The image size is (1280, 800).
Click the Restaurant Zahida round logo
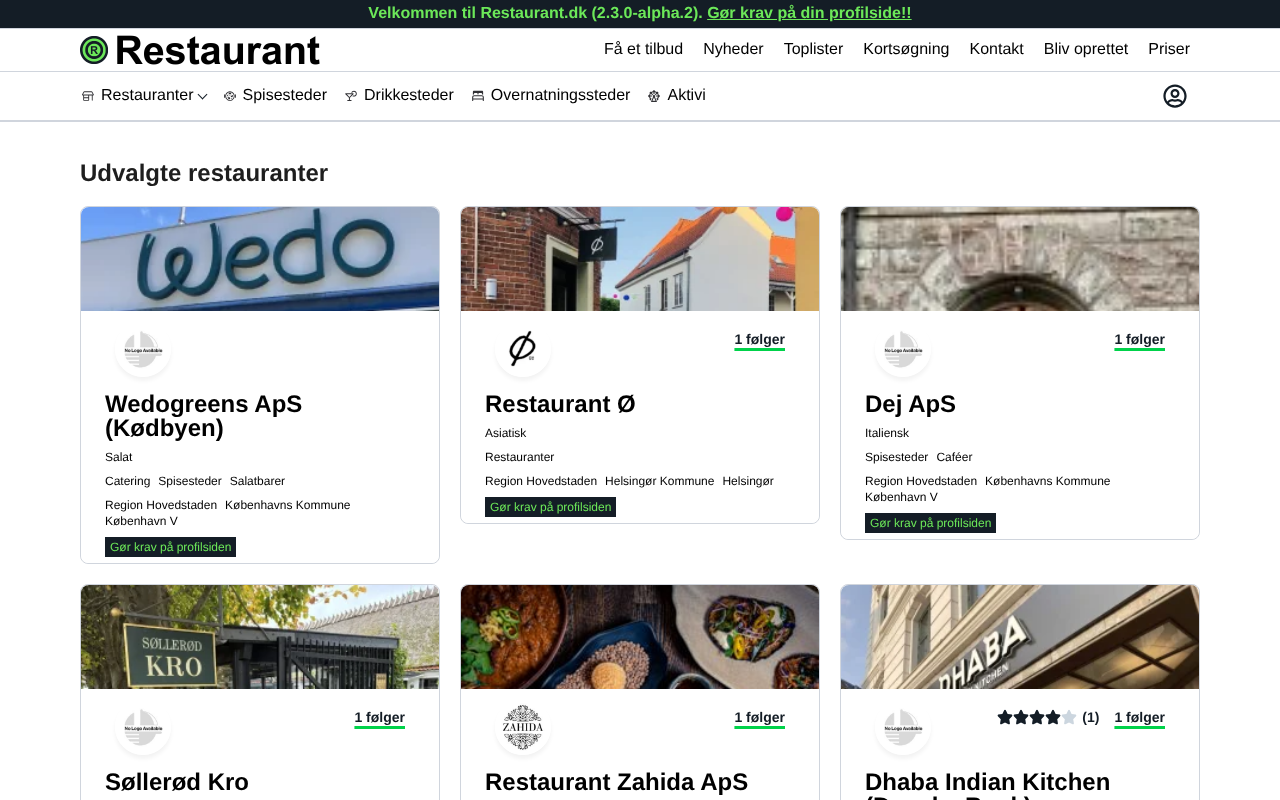(x=523, y=728)
